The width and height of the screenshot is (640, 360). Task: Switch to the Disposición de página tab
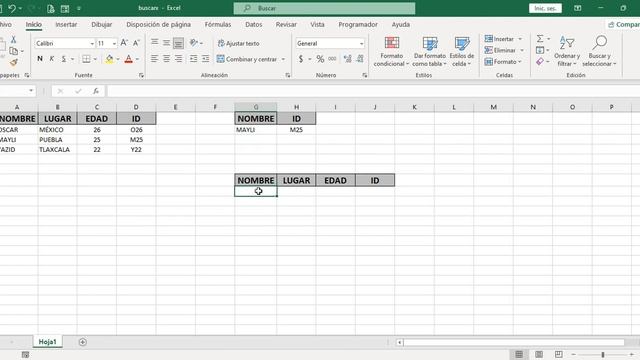pos(158,24)
